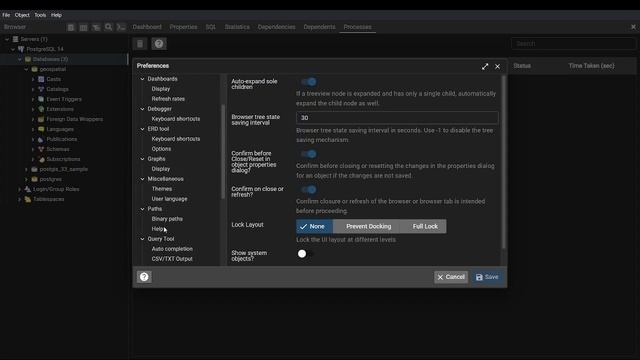The width and height of the screenshot is (640, 360).
Task: Click the Properties browser toolbar icon
Action: point(71,27)
